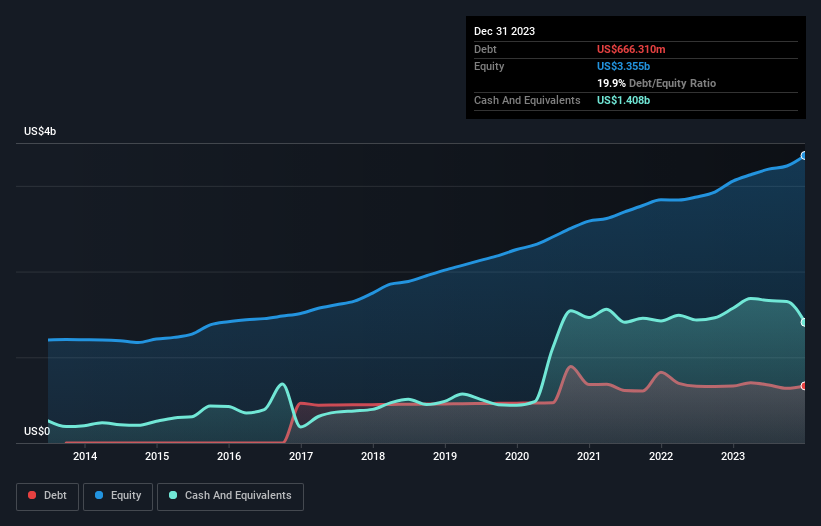Viewport: 821px width, 526px height.
Task: Click the 19.9% Debt/Equity Ratio text
Action: 656,83
